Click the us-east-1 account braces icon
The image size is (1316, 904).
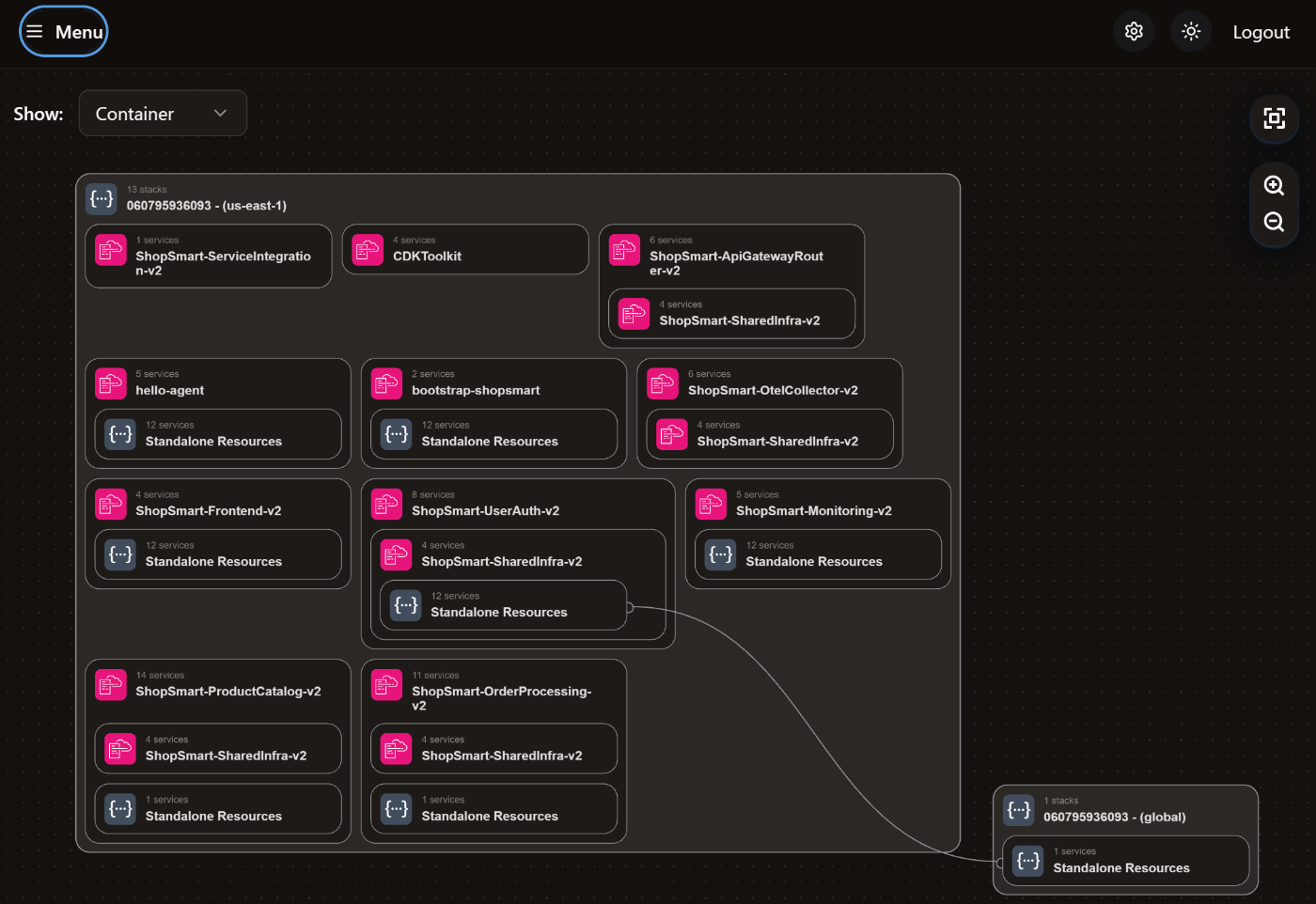pos(102,198)
